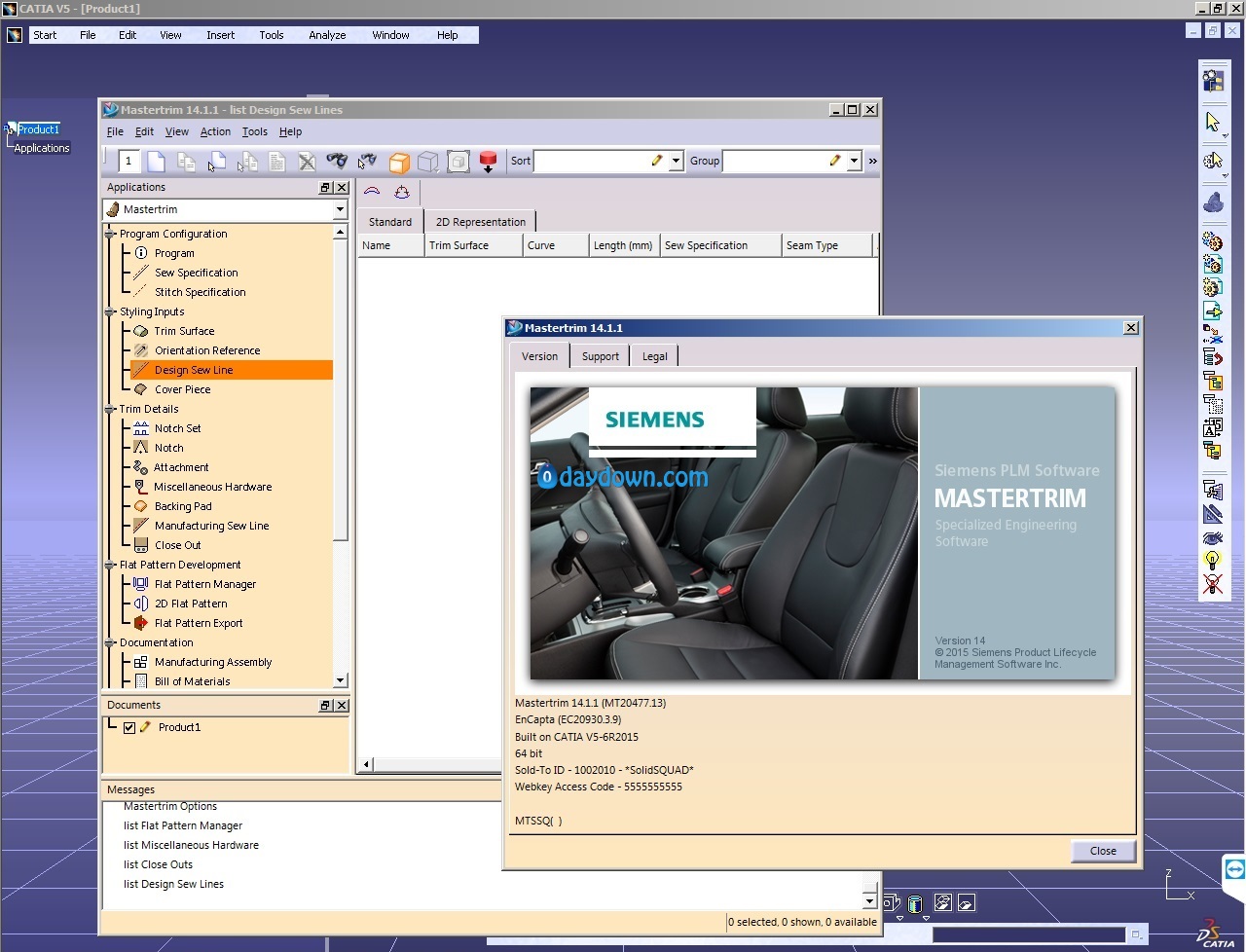1246x952 pixels.
Task: Click the CATIA Select arrow tool
Action: click(x=1213, y=122)
